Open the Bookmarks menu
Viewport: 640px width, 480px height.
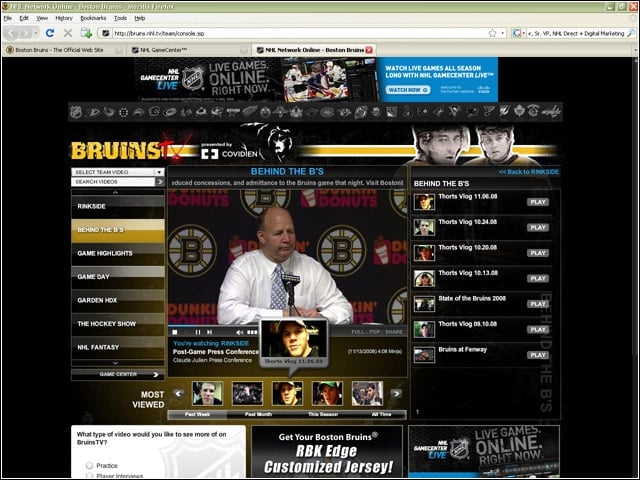pos(93,18)
